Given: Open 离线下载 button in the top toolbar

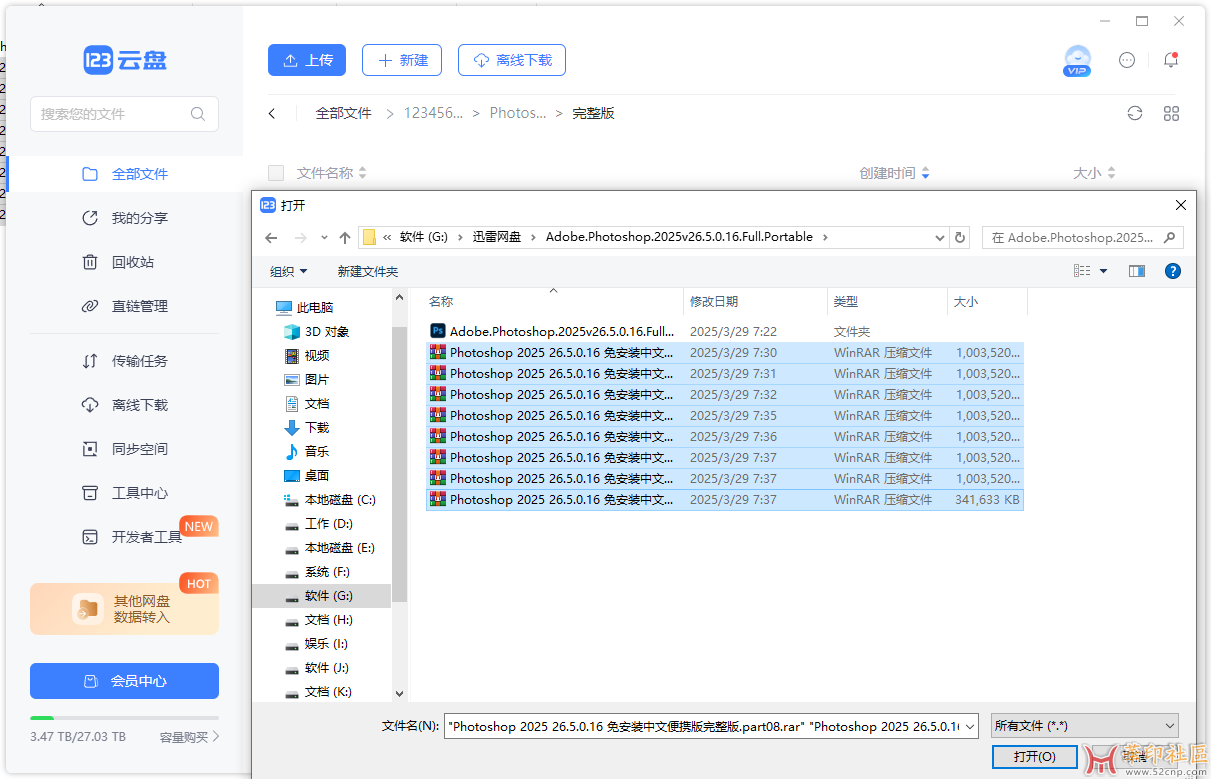Looking at the screenshot, I should tap(512, 60).
